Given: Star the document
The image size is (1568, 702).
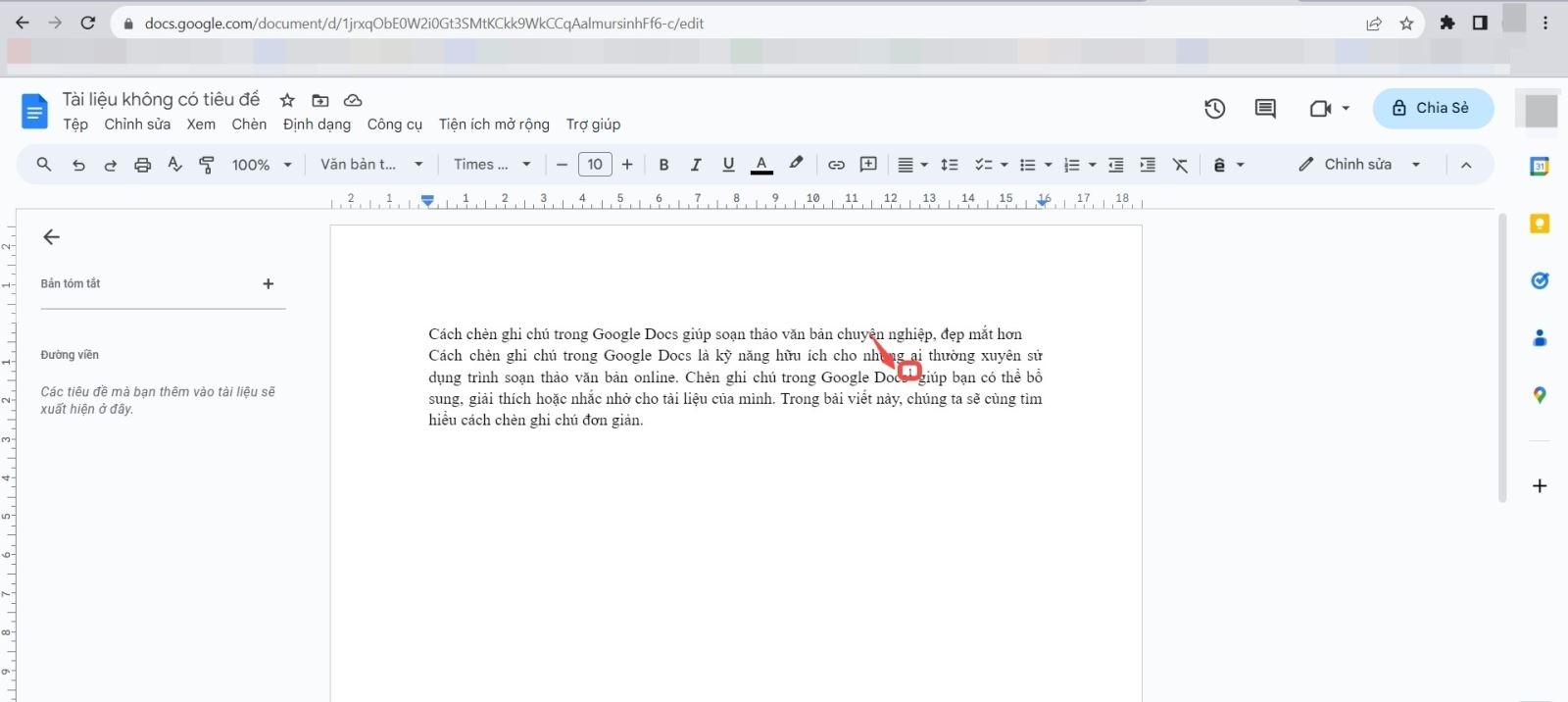Looking at the screenshot, I should click(x=287, y=100).
